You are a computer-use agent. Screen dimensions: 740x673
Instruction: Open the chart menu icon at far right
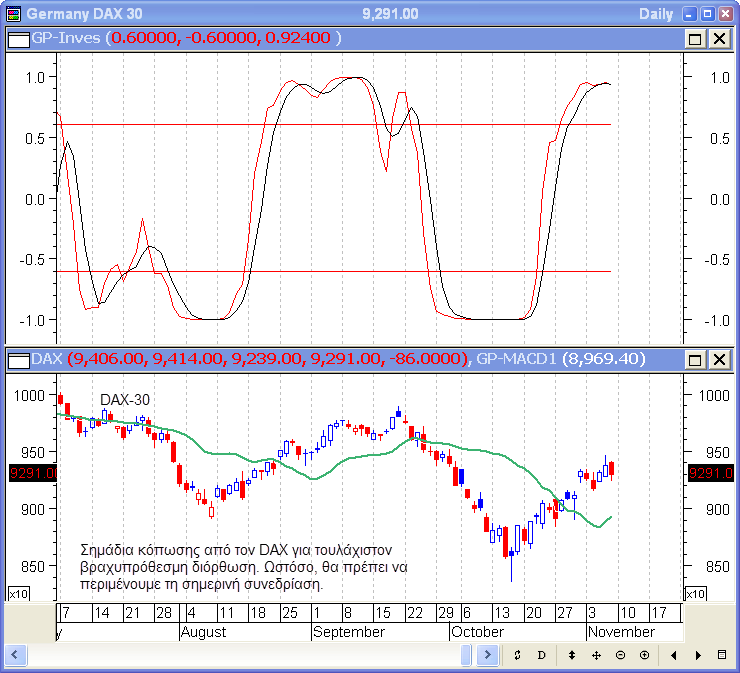[x=722, y=655]
